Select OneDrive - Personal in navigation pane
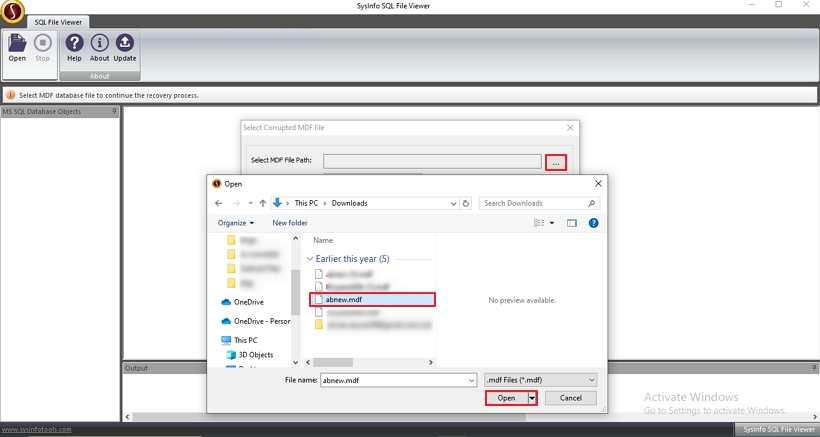 click(256, 321)
